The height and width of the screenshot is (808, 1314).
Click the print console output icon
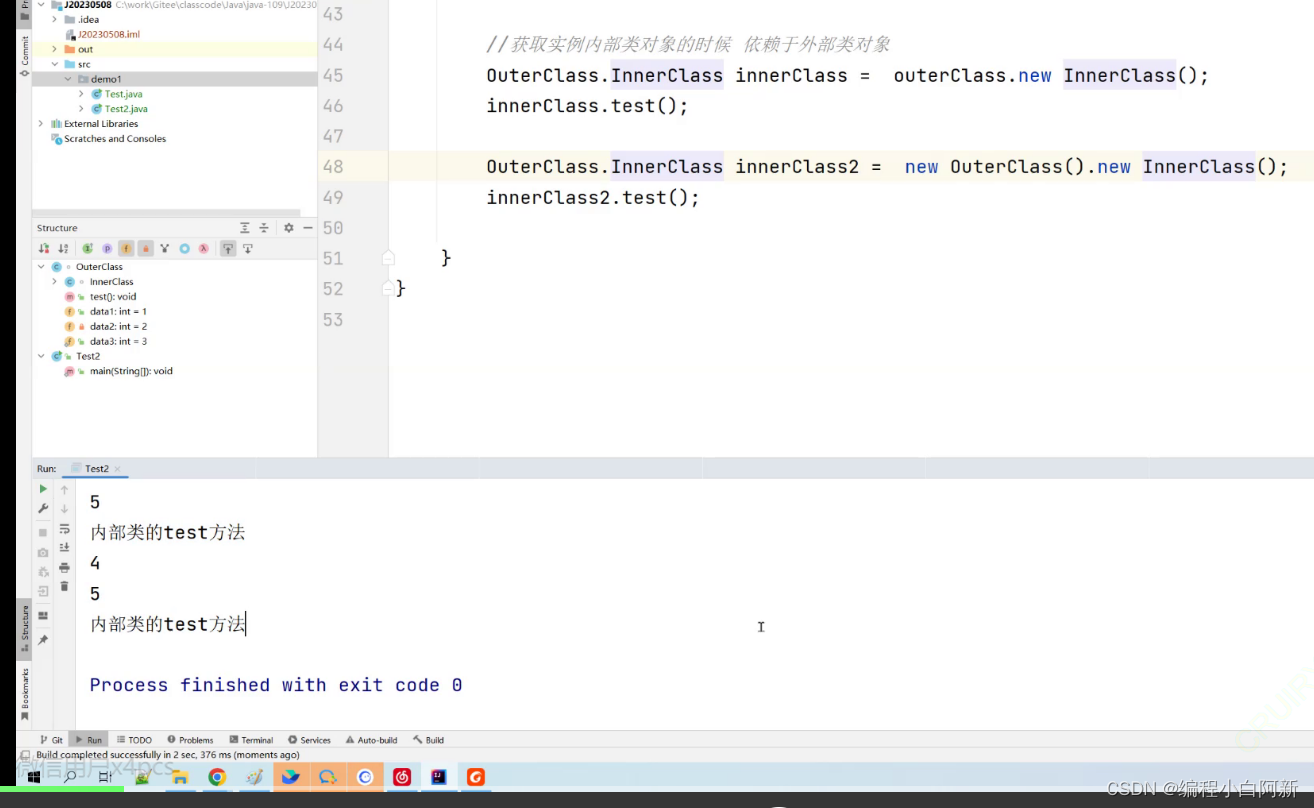pos(64,567)
